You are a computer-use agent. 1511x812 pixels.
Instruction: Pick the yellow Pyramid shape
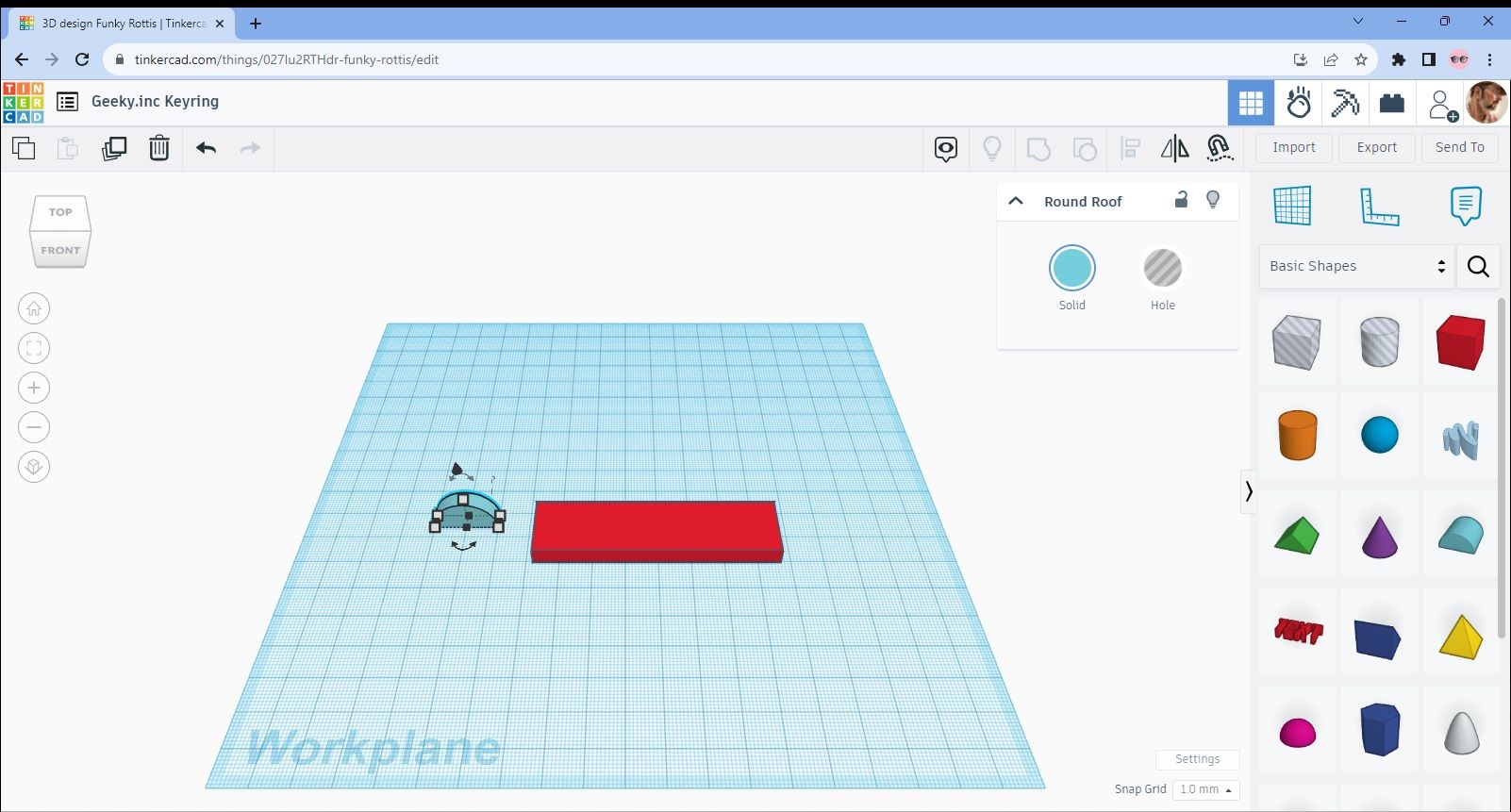coord(1461,637)
